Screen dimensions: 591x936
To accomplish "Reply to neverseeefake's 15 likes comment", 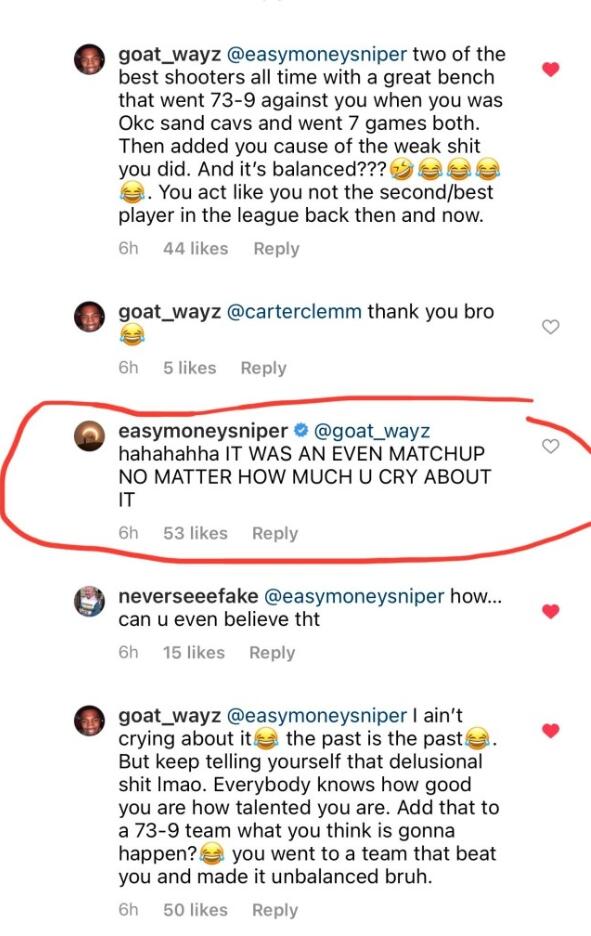I will pyautogui.click(x=272, y=652).
